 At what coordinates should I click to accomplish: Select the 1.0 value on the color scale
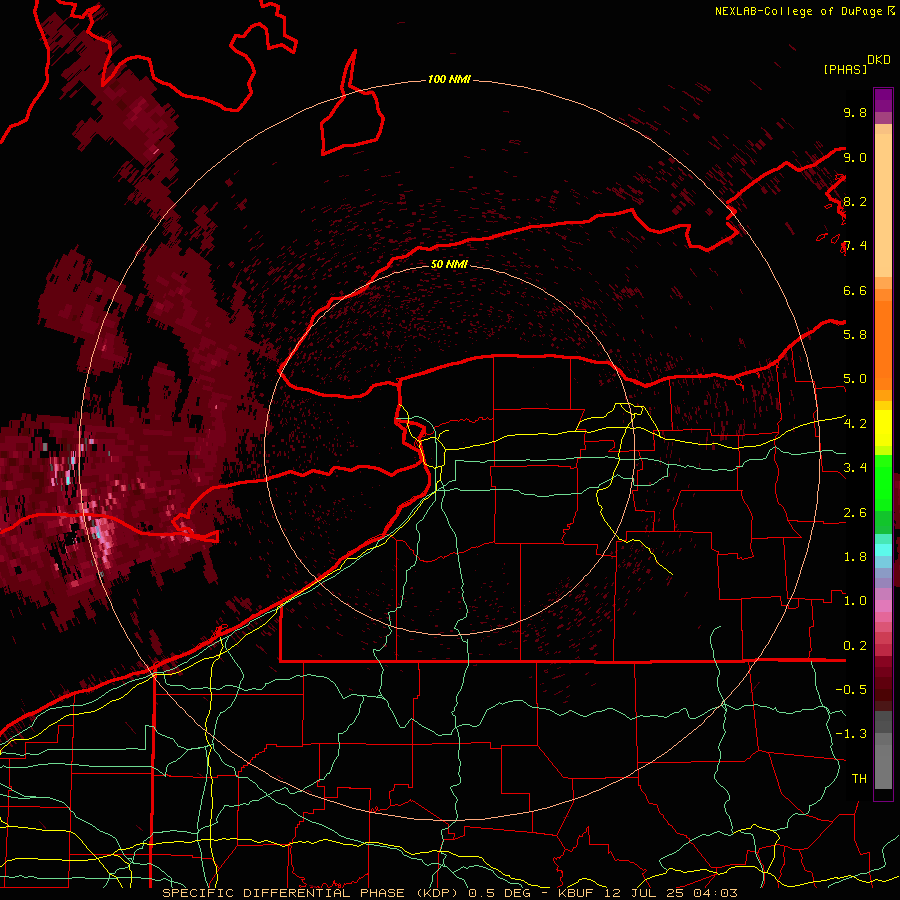(x=855, y=601)
